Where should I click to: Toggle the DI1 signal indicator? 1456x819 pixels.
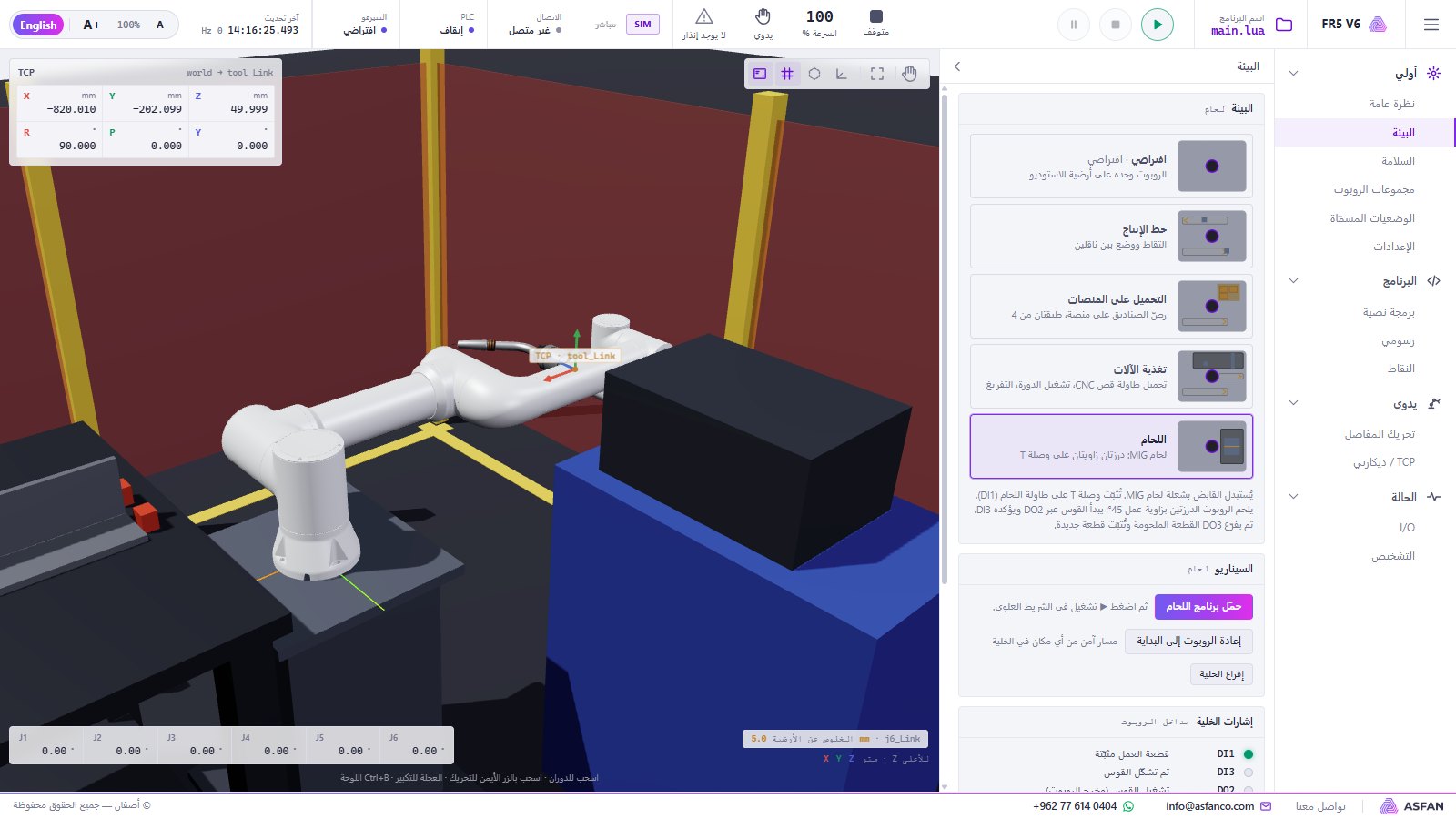tap(1249, 754)
